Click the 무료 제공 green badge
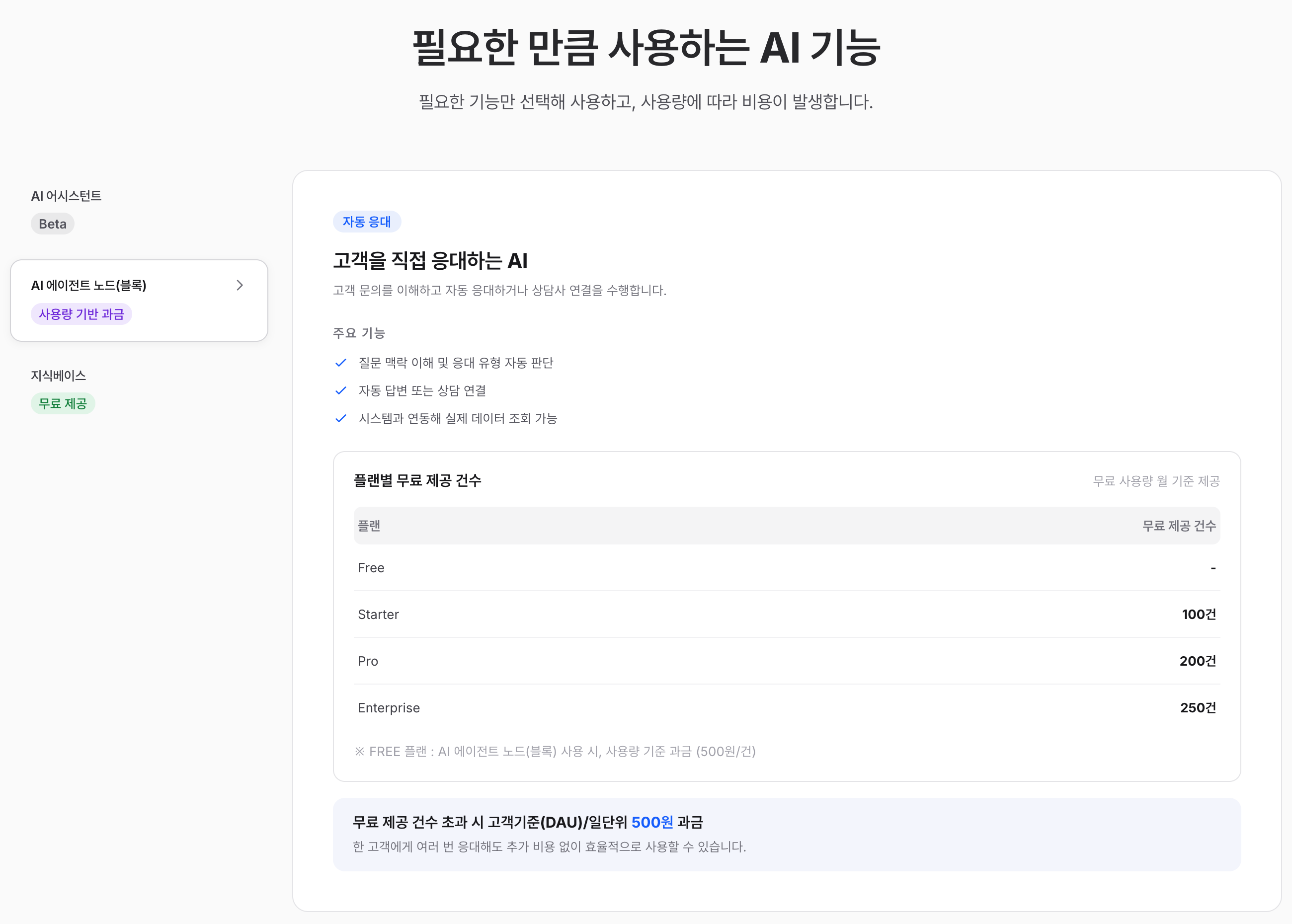The height and width of the screenshot is (924, 1292). click(63, 403)
